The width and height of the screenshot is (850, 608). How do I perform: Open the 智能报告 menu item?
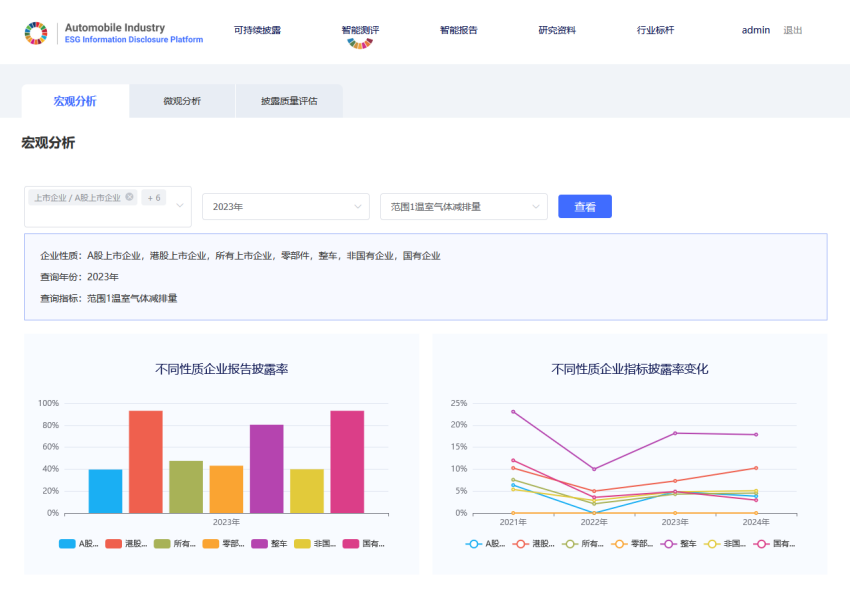[x=458, y=30]
